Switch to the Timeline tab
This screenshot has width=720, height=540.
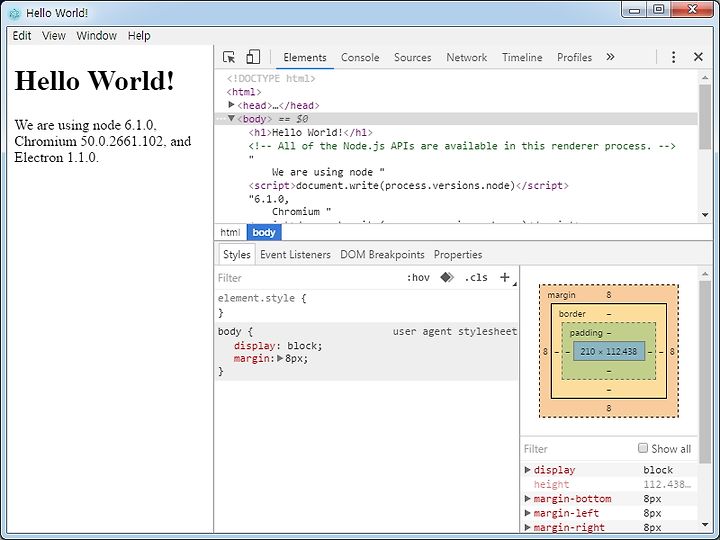point(522,57)
